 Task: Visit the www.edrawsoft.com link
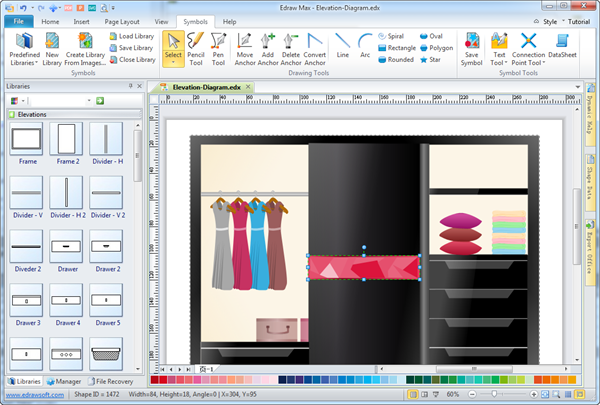click(x=34, y=395)
